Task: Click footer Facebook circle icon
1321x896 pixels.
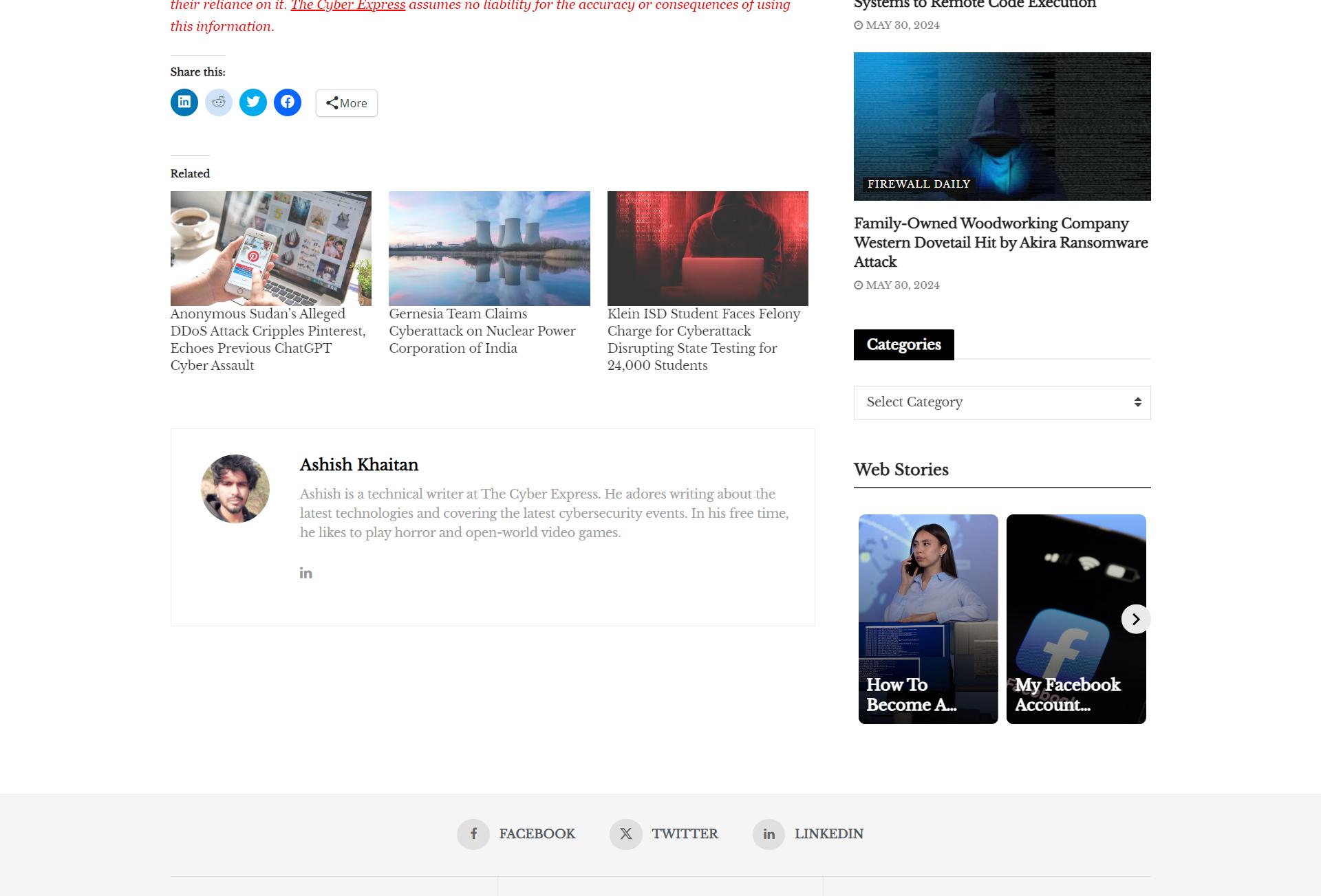Action: 473,834
